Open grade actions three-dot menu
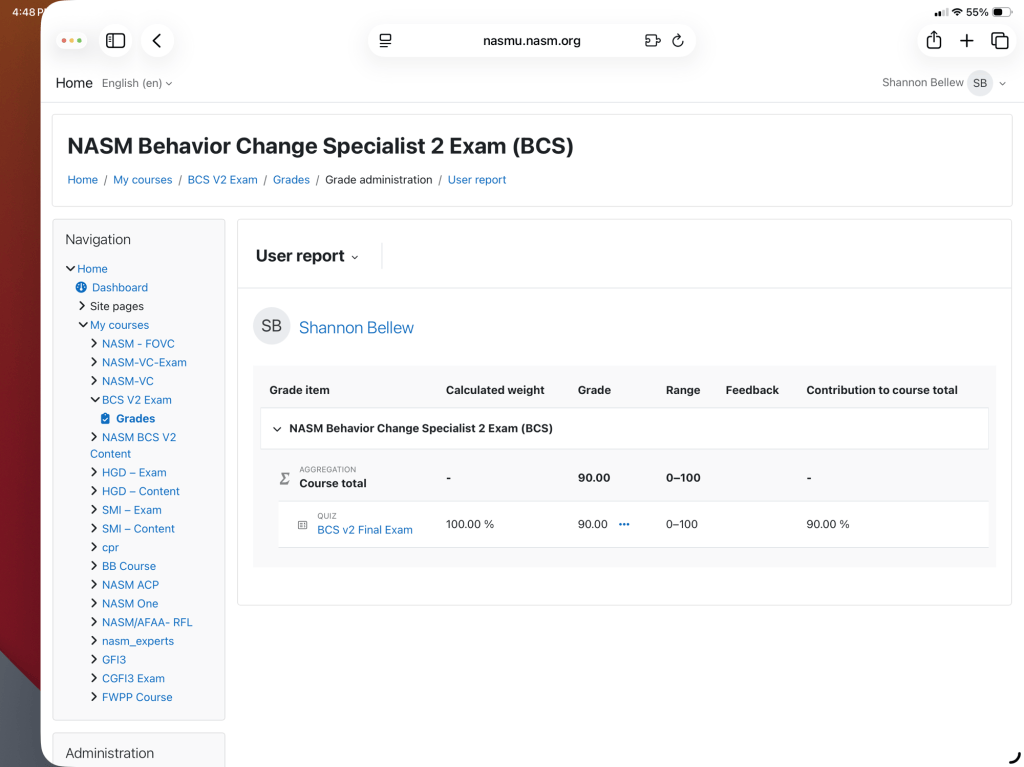 [624, 524]
